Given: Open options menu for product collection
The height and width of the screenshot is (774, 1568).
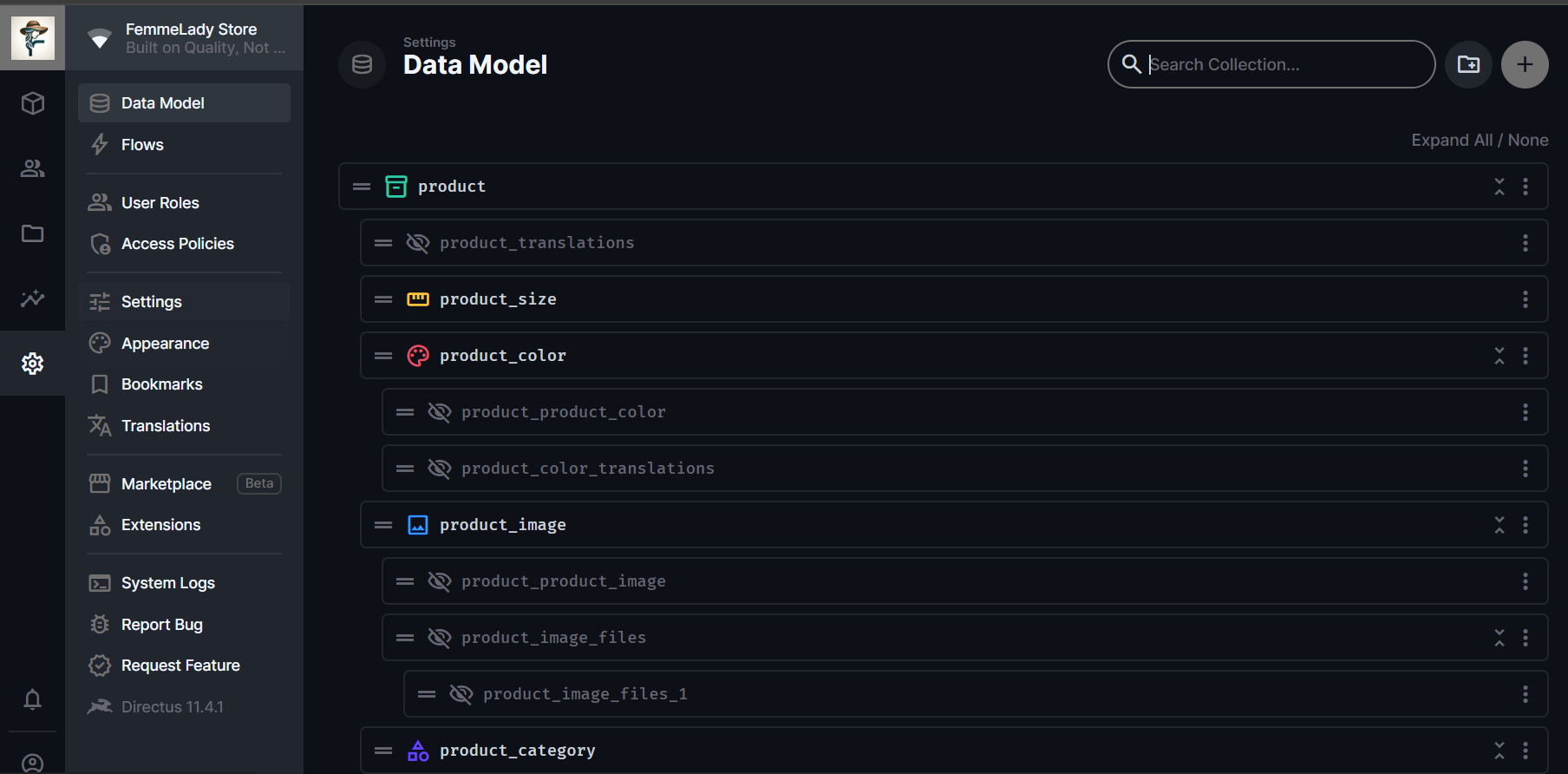Looking at the screenshot, I should pos(1526,187).
